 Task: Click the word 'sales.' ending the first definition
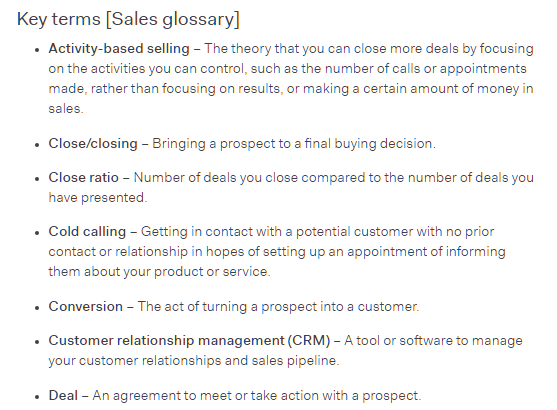pyautogui.click(x=66, y=109)
